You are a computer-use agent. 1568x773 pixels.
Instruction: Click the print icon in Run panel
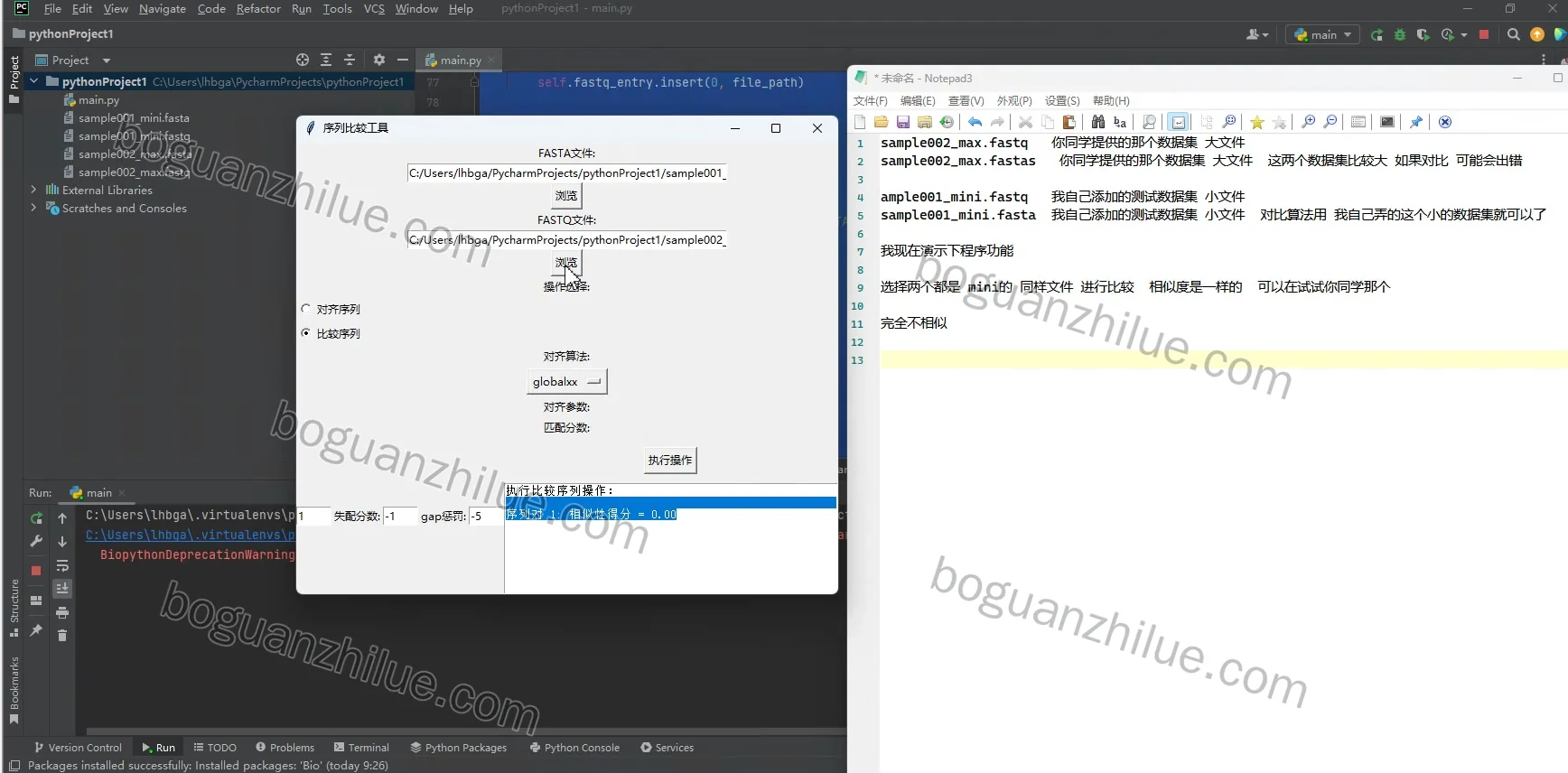62,612
